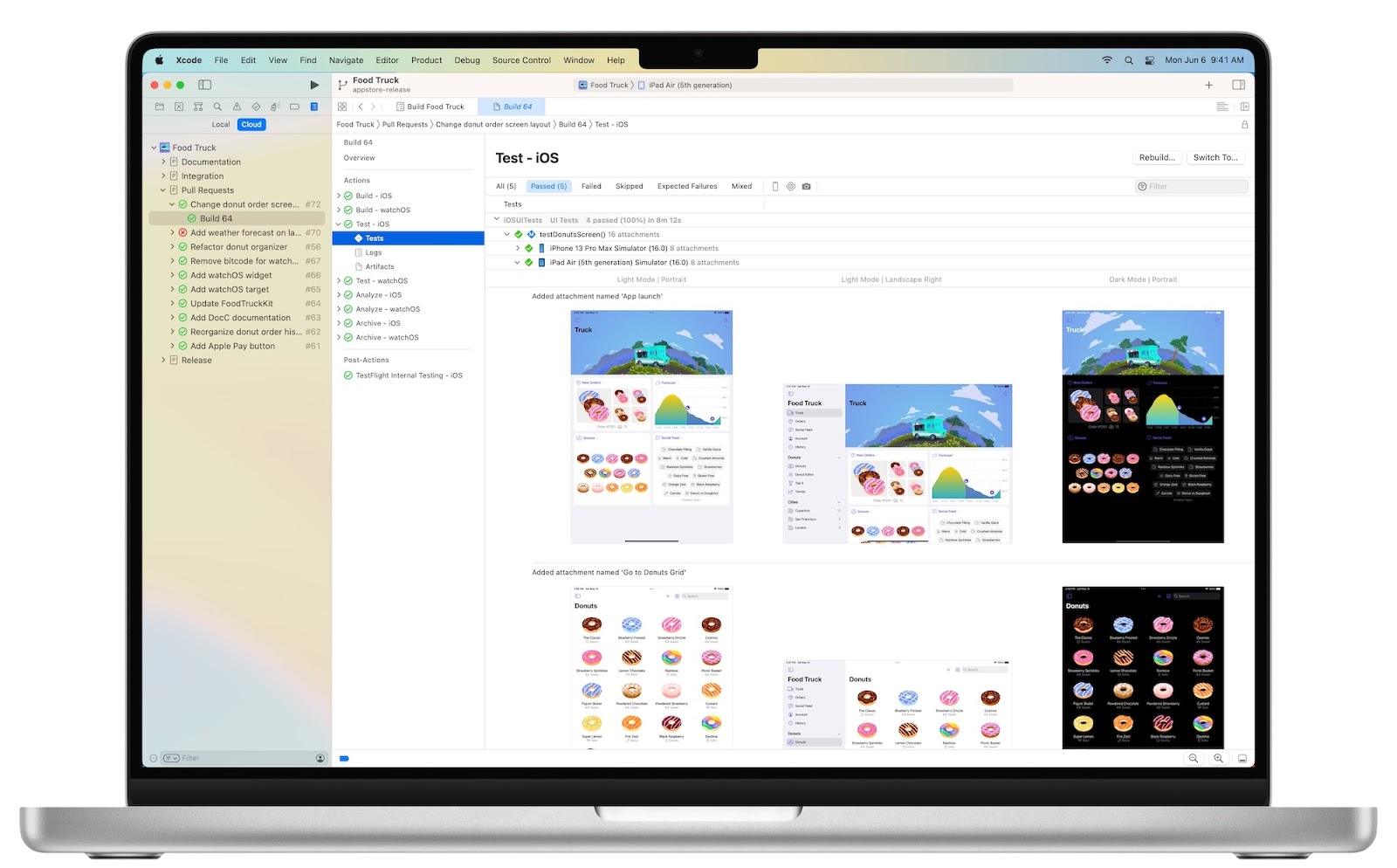Click the device filter icon in the test filter bar
1397x868 pixels.
tap(775, 186)
